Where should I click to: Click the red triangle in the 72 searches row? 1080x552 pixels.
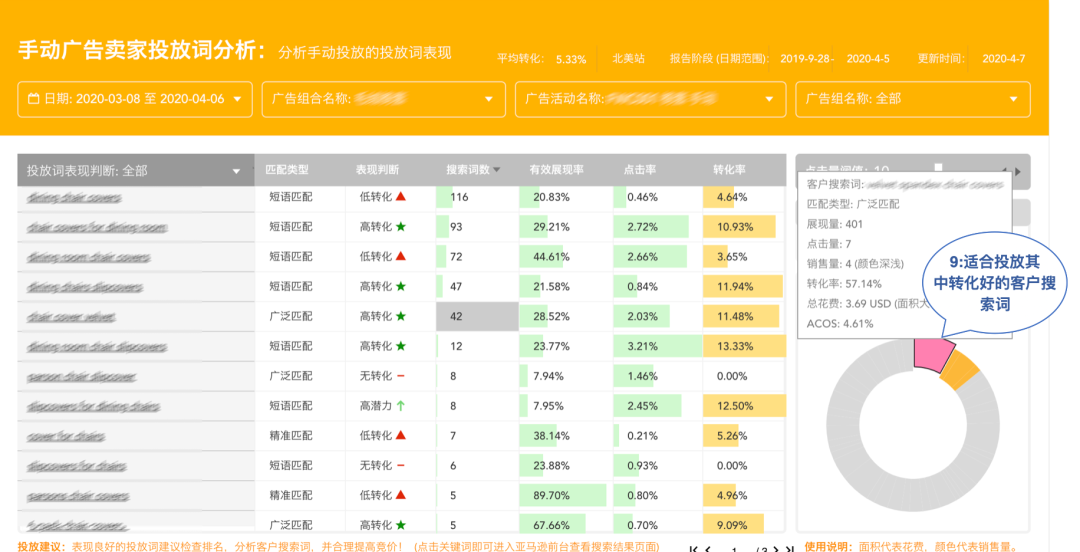[x=401, y=256]
